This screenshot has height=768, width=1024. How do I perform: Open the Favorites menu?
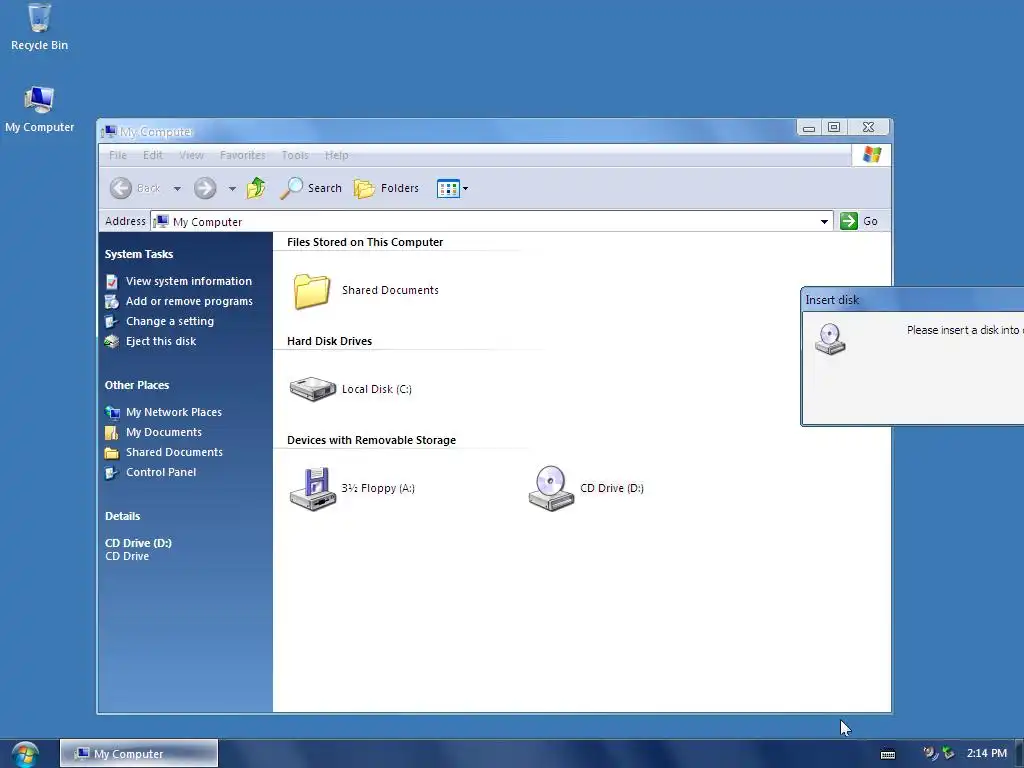point(242,155)
